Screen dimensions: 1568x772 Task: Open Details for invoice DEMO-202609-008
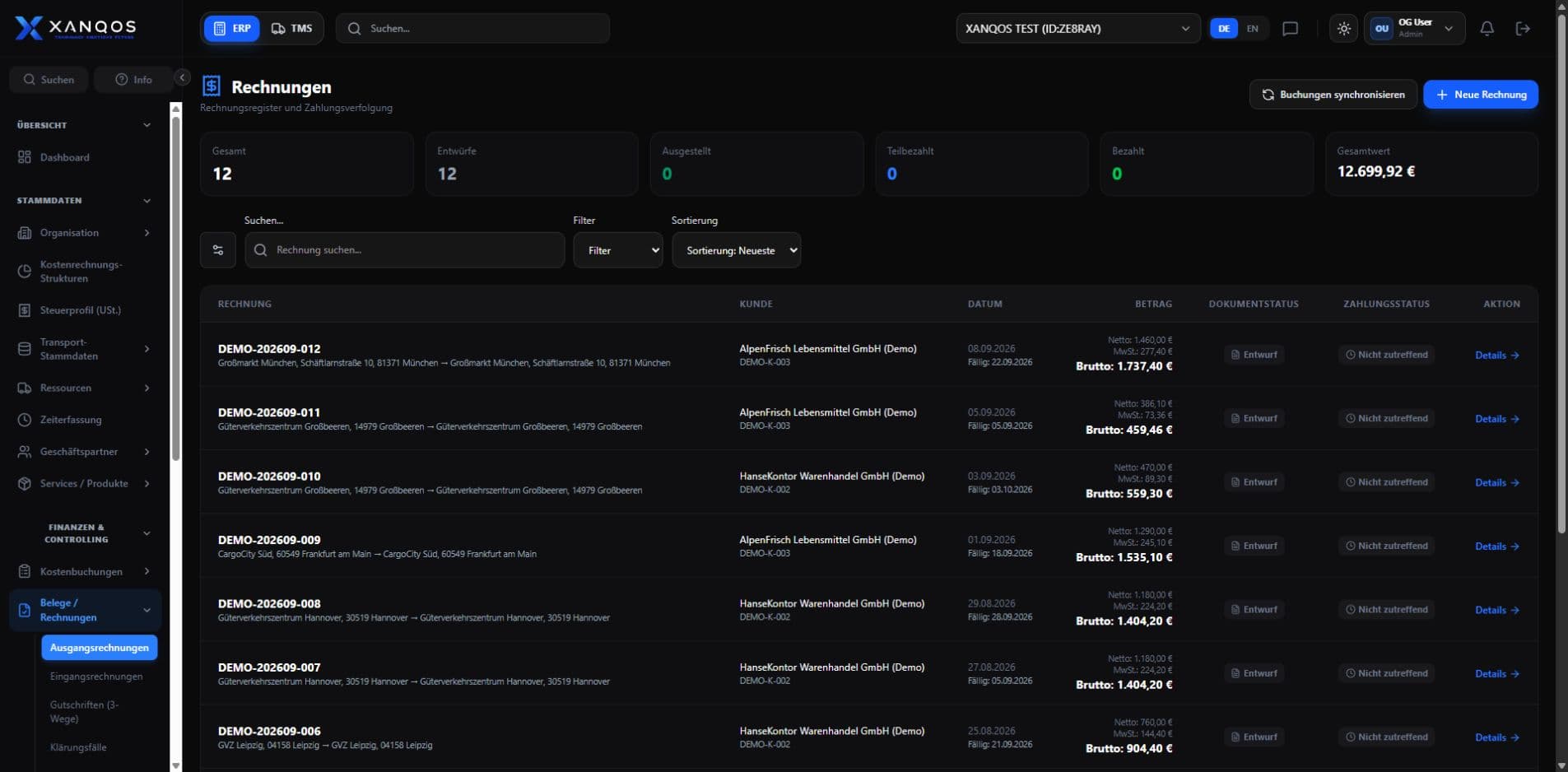click(x=1497, y=610)
